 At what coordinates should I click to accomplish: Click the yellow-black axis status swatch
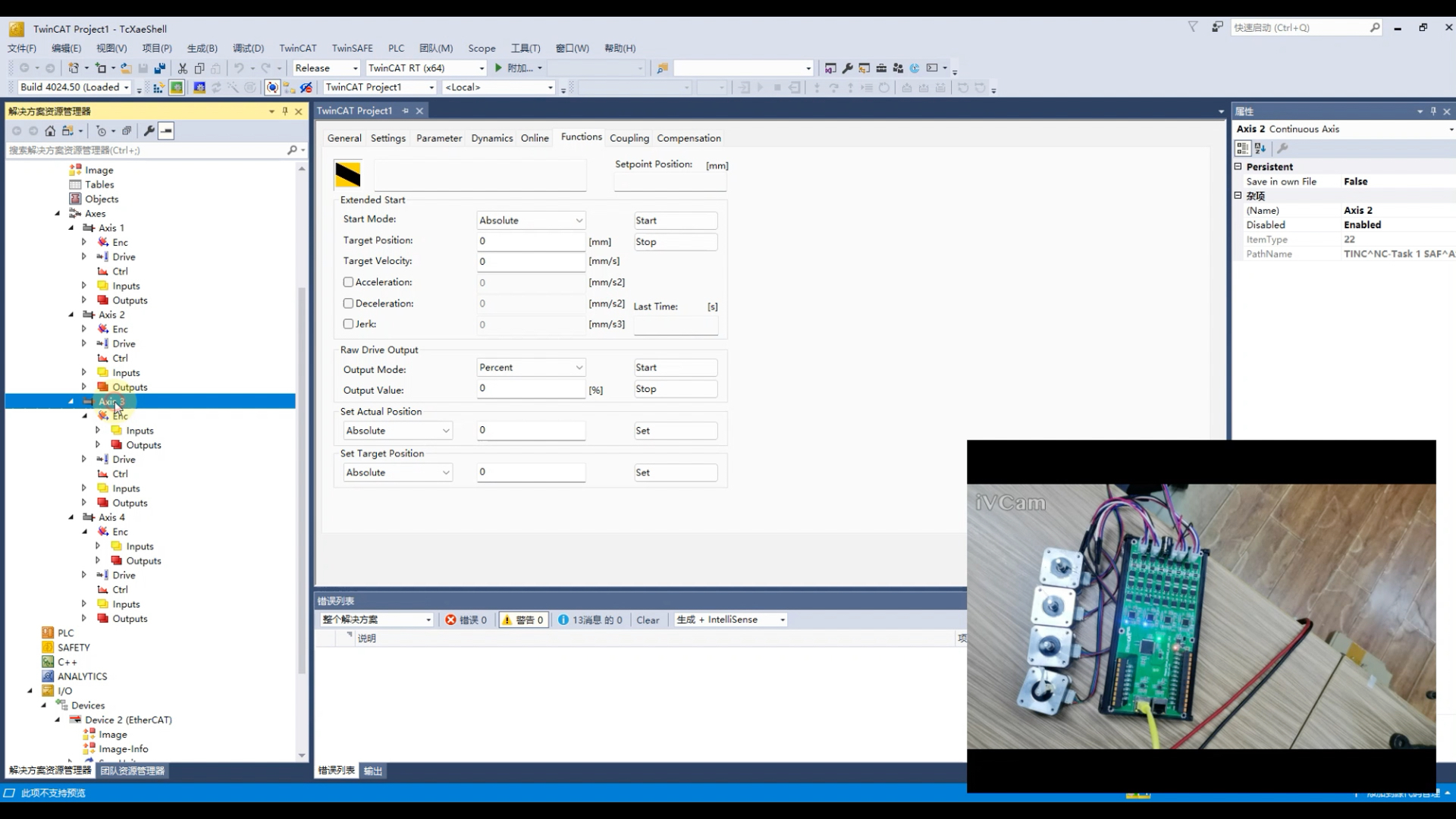pos(348,174)
